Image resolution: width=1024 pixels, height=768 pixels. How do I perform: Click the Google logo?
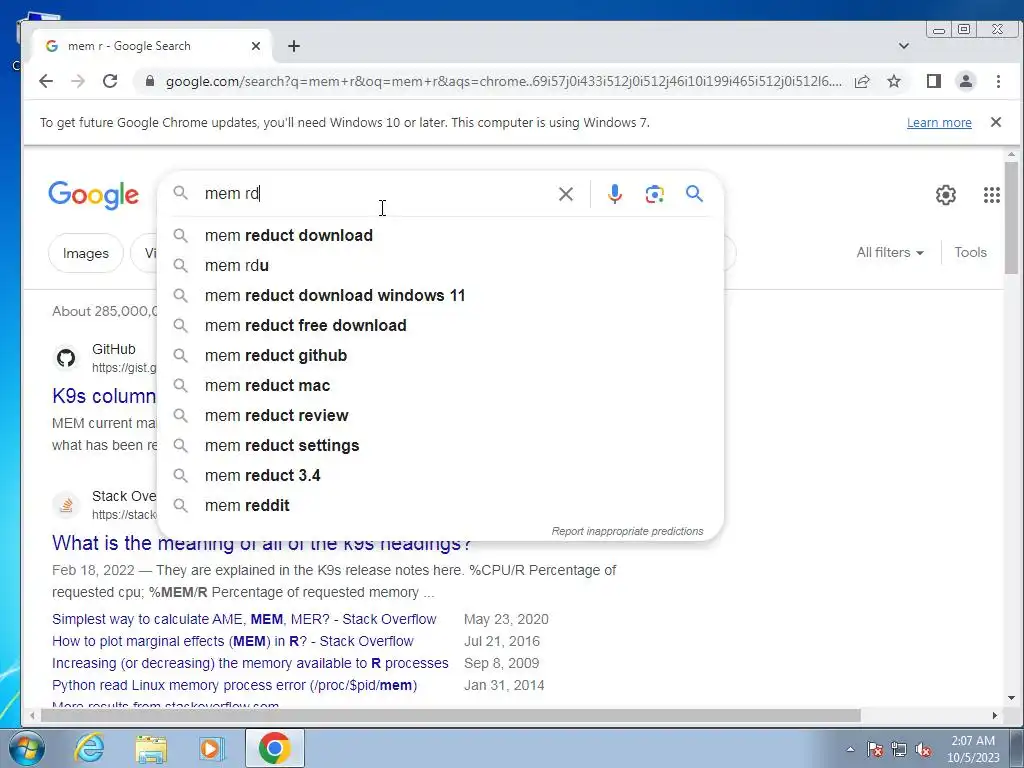(93, 195)
